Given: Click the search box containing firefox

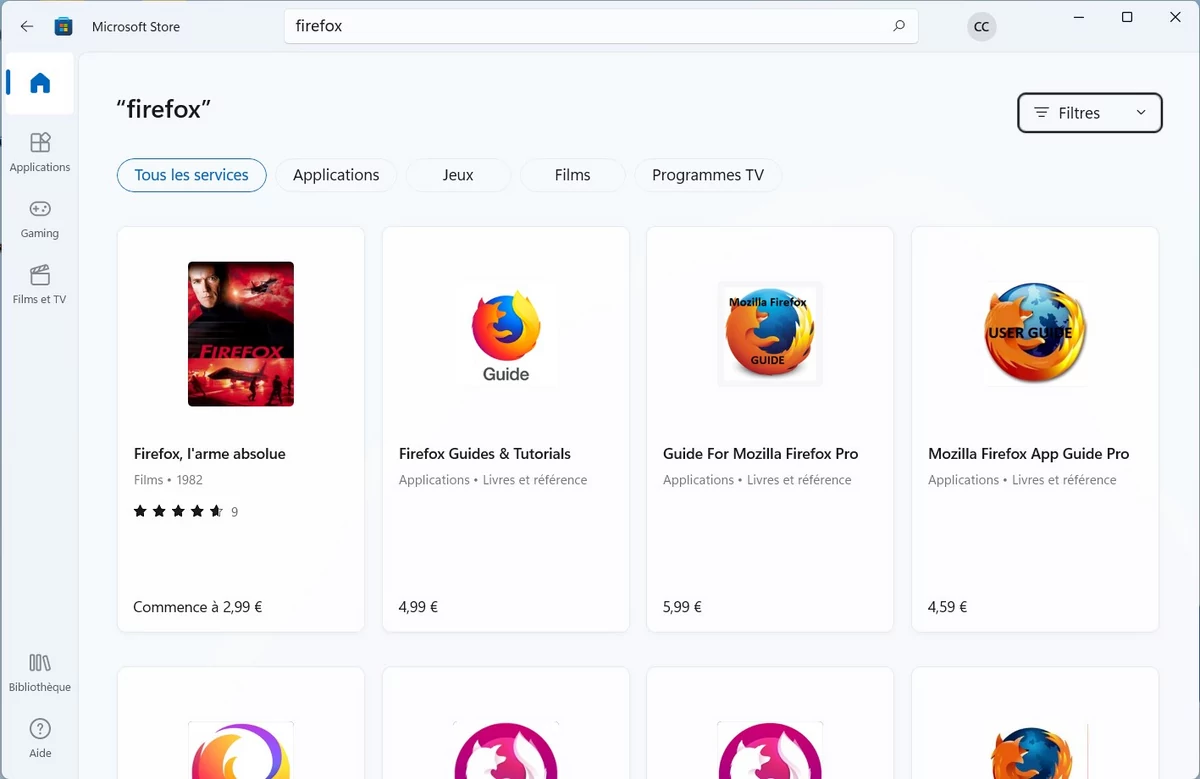Looking at the screenshot, I should pos(601,27).
